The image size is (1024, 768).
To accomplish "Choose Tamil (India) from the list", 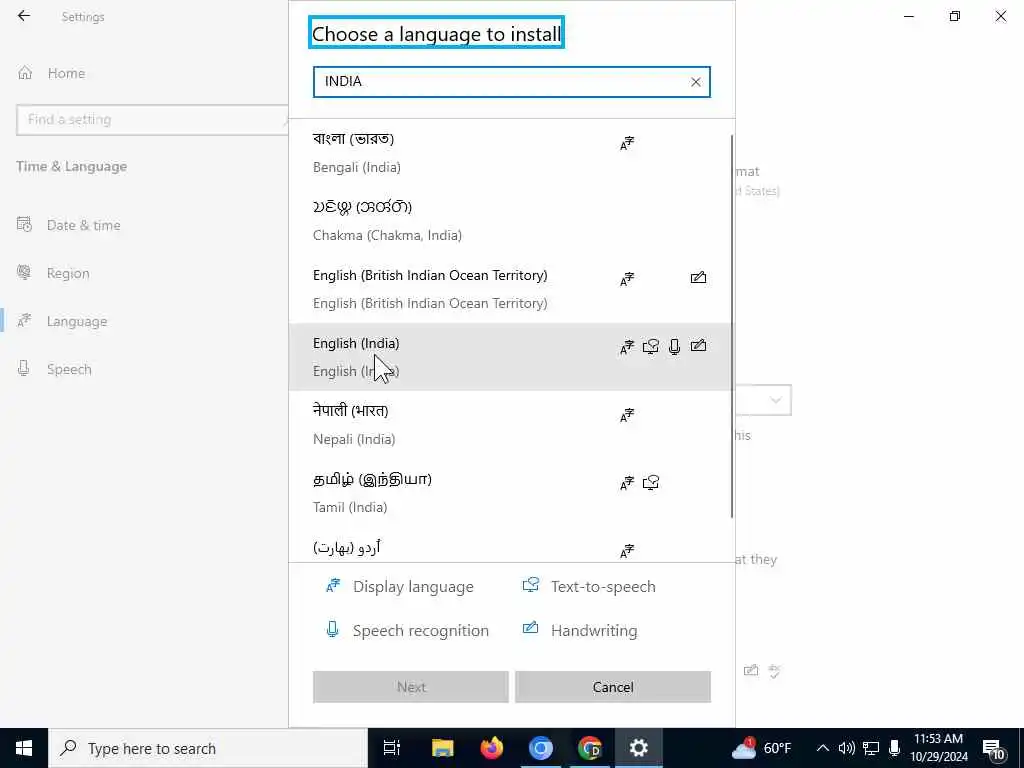I will point(509,492).
